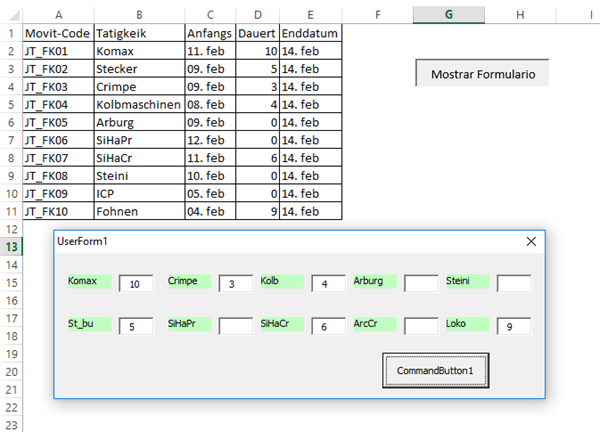Screen dimensions: 600x432
Task: Click the 08. feb start date cell
Action: [x=210, y=104]
